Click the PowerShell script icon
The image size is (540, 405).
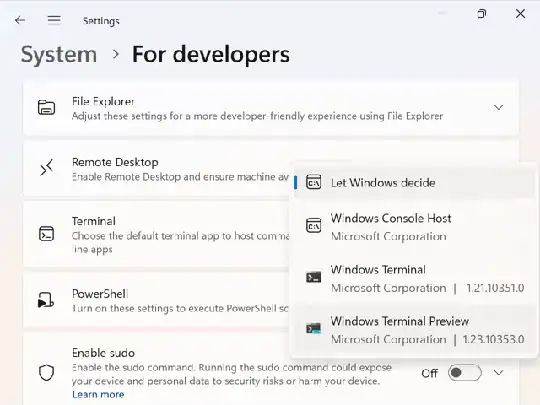click(x=46, y=300)
